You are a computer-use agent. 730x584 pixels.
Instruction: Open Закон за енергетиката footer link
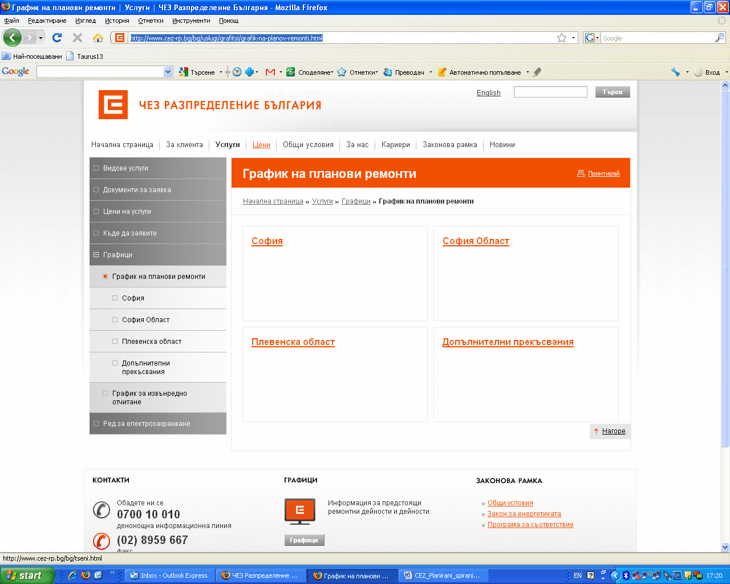click(524, 514)
